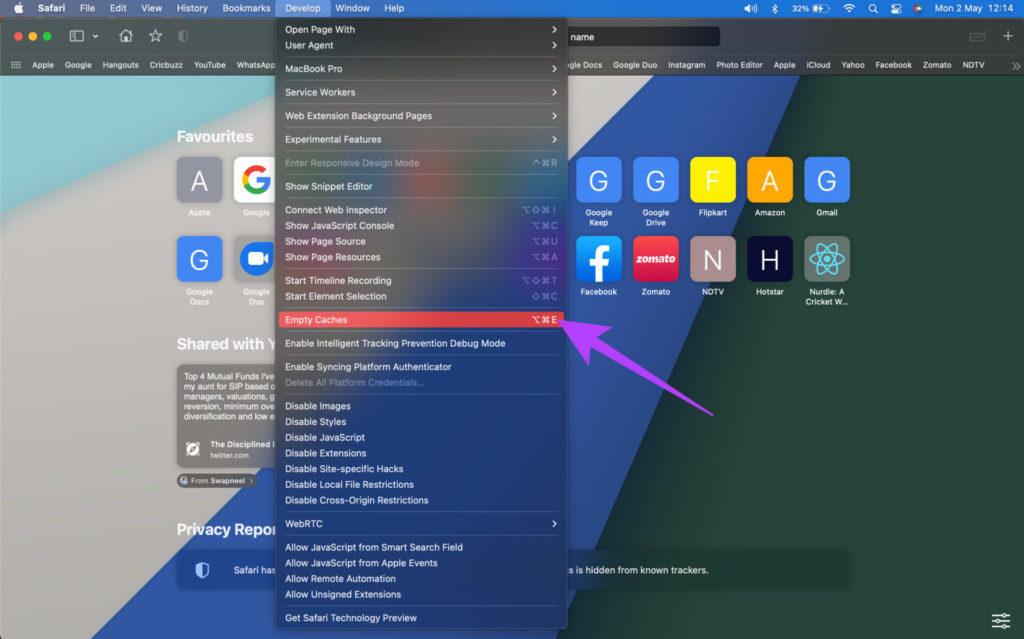This screenshot has width=1024, height=639.
Task: Open the Google Keep favourite tile
Action: [598, 180]
